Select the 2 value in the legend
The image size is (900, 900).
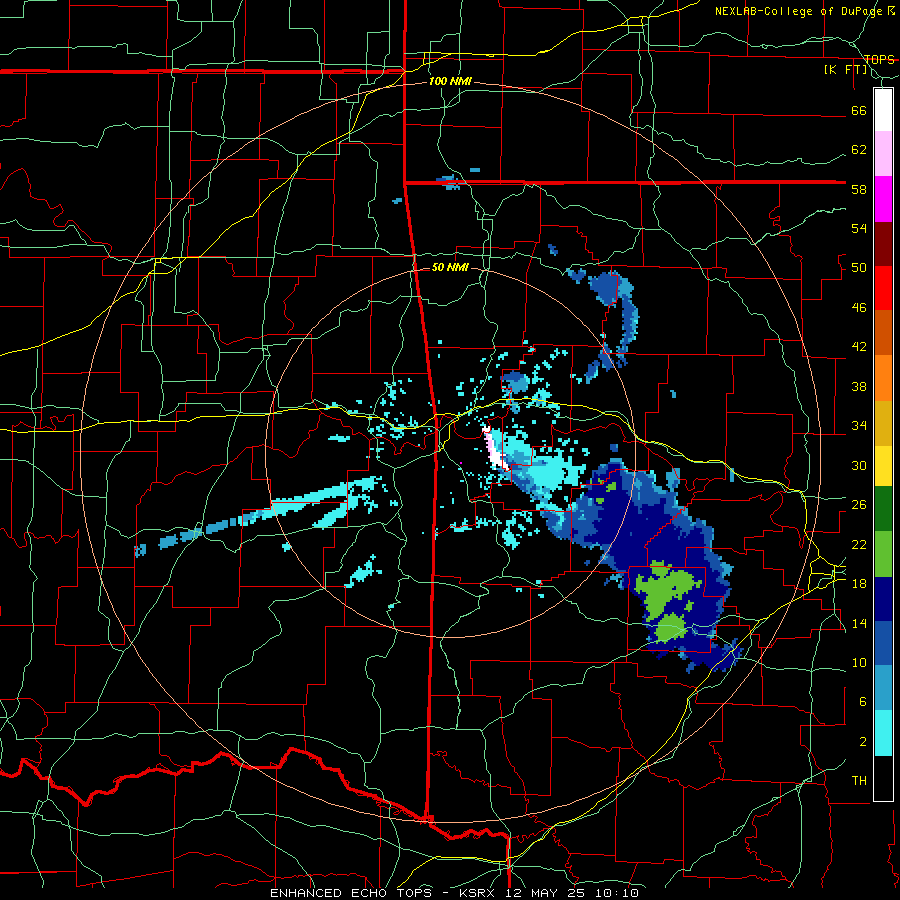tap(863, 742)
